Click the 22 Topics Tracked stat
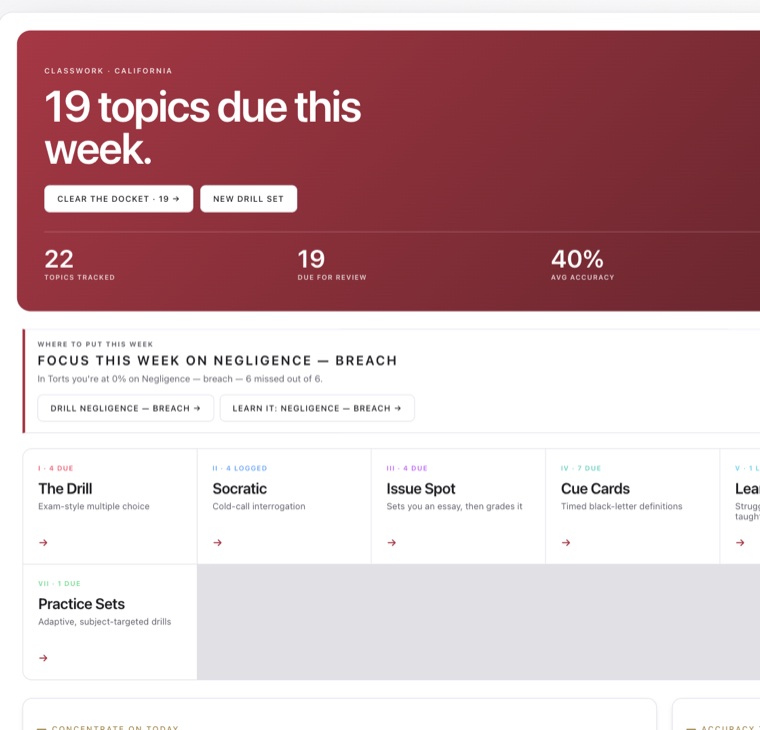 [79, 265]
